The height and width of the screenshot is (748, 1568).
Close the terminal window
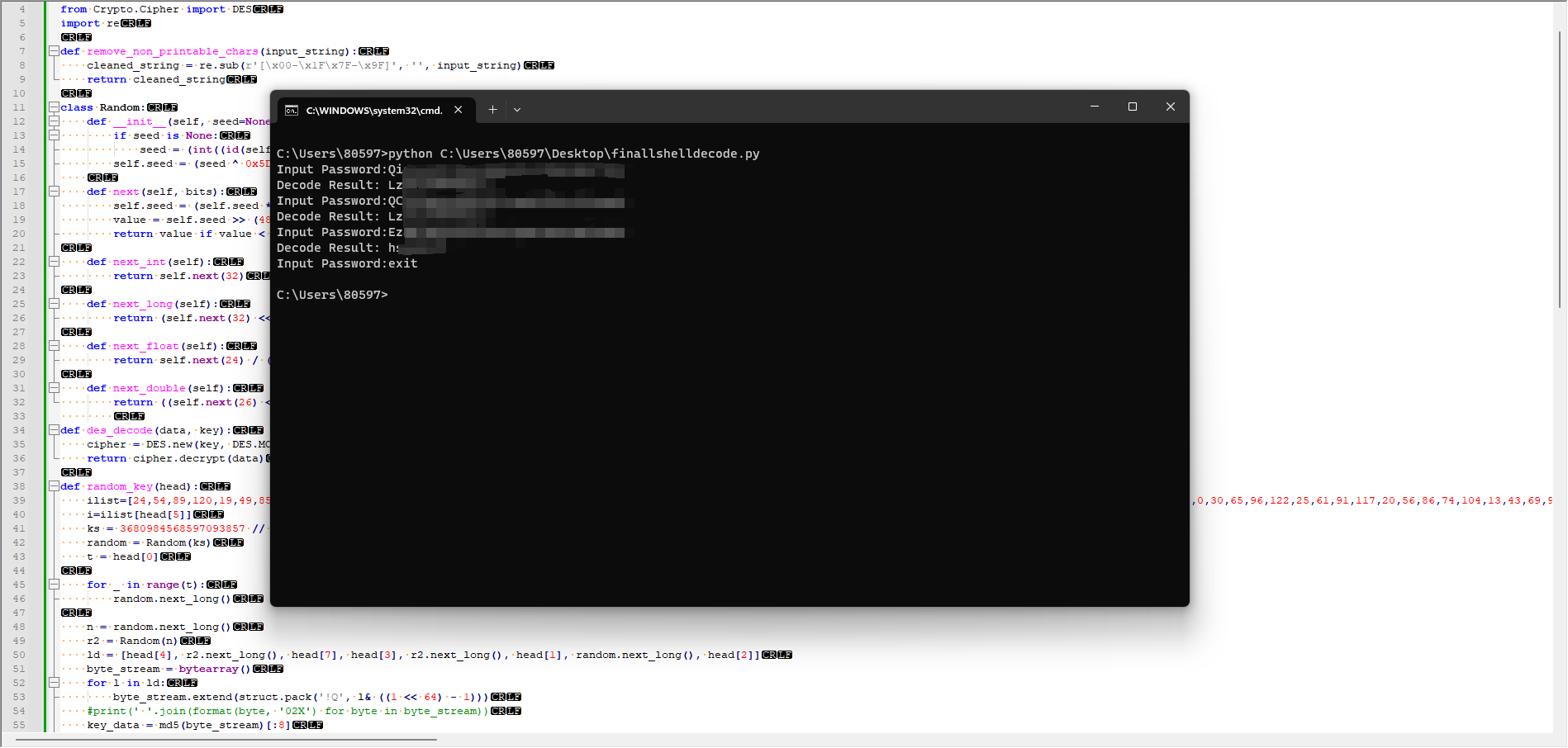coord(1171,107)
